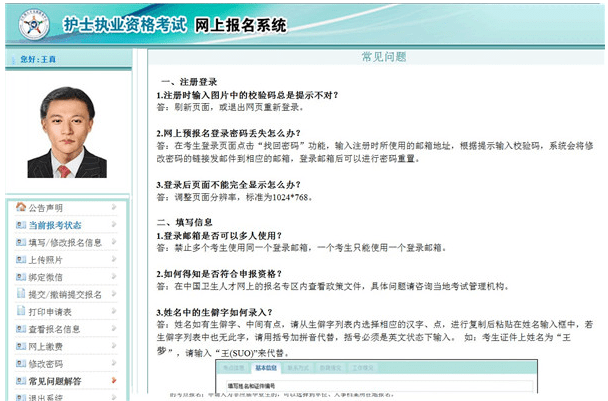Go to 当前报考状态 in sidebar

(x=55, y=225)
